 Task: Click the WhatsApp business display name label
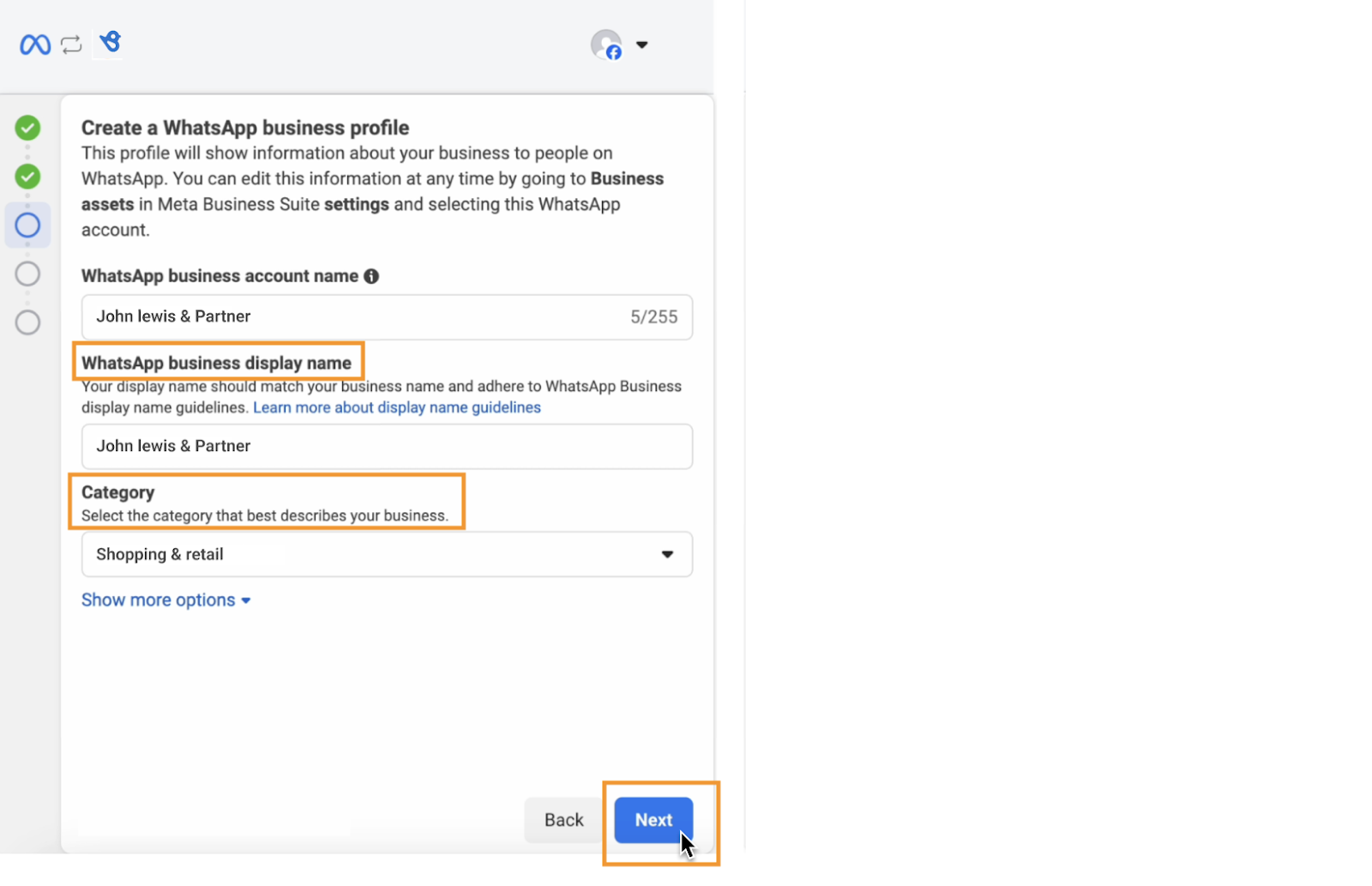tap(216, 363)
